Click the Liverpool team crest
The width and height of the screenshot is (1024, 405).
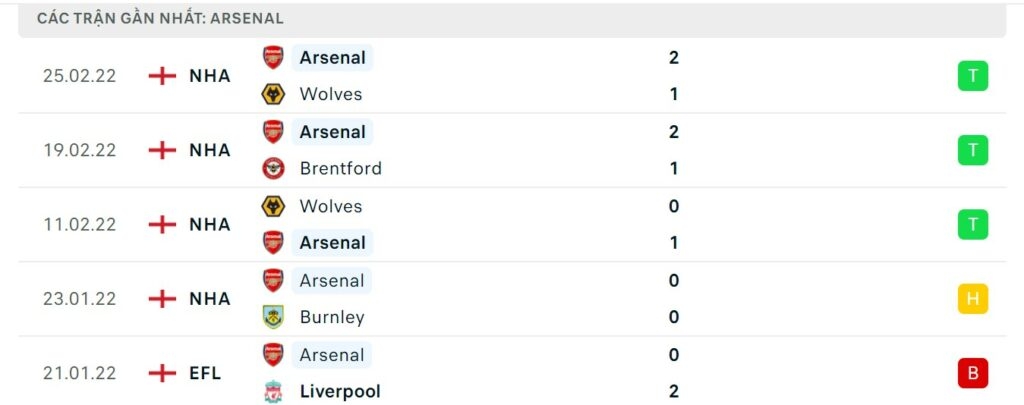coord(273,391)
